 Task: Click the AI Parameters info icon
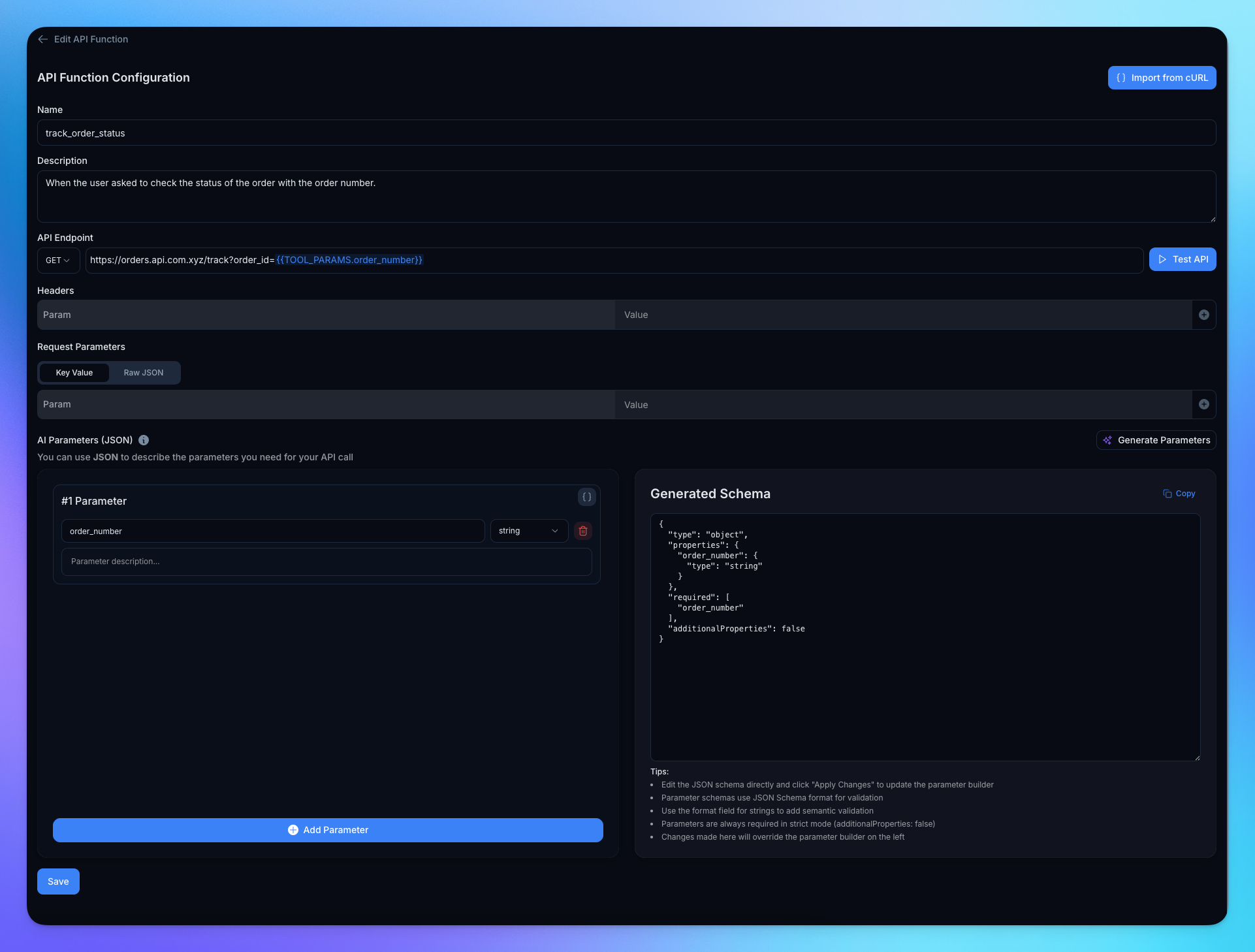pos(144,440)
